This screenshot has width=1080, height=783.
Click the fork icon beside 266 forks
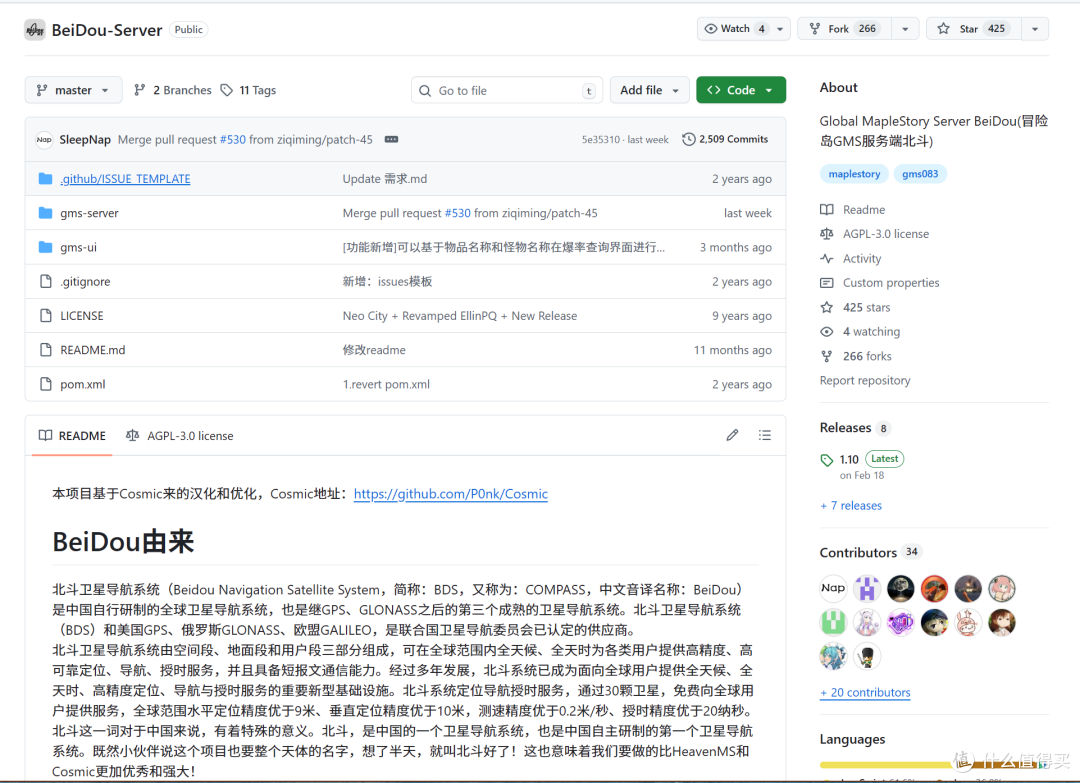coord(827,356)
